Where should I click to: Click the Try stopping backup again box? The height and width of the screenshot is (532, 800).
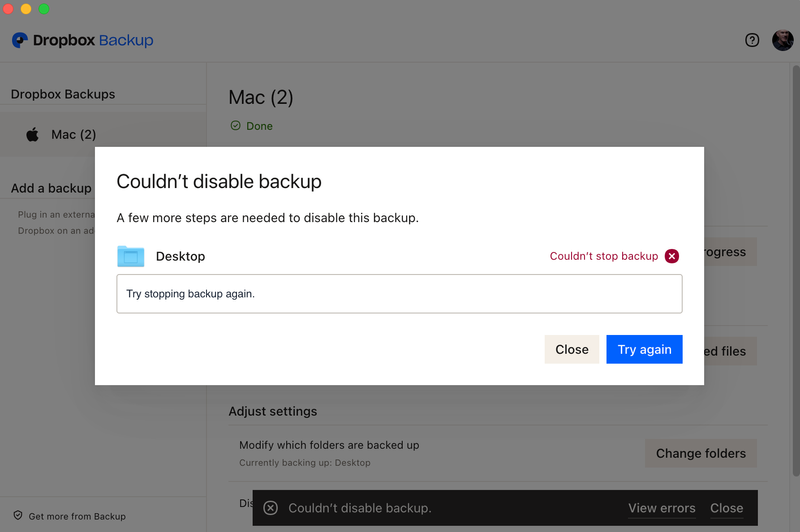tap(399, 294)
